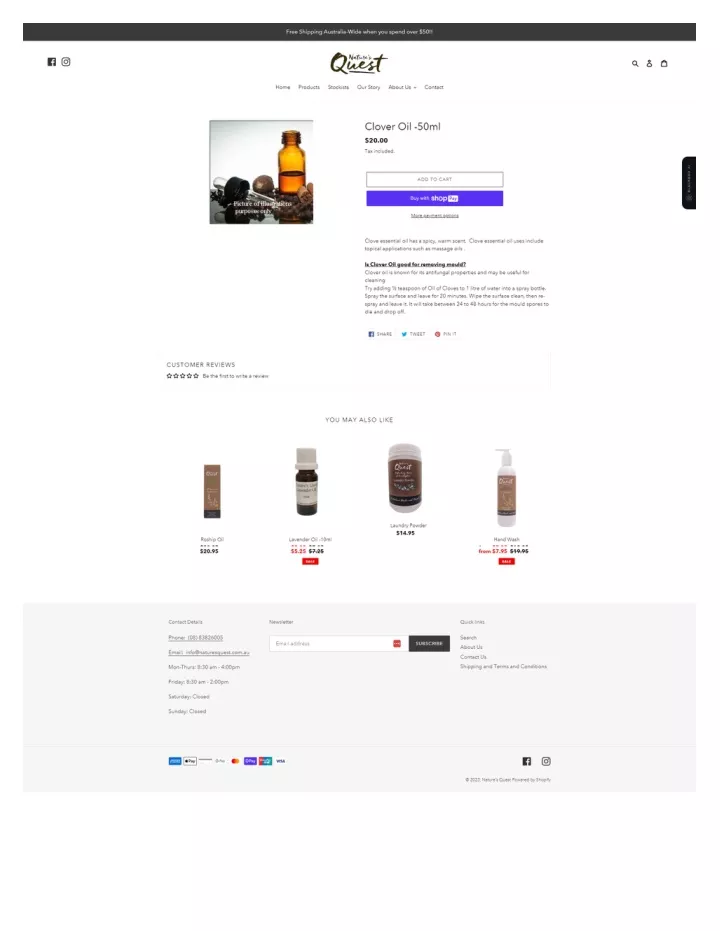Expand the About Us dropdown menu

402,87
